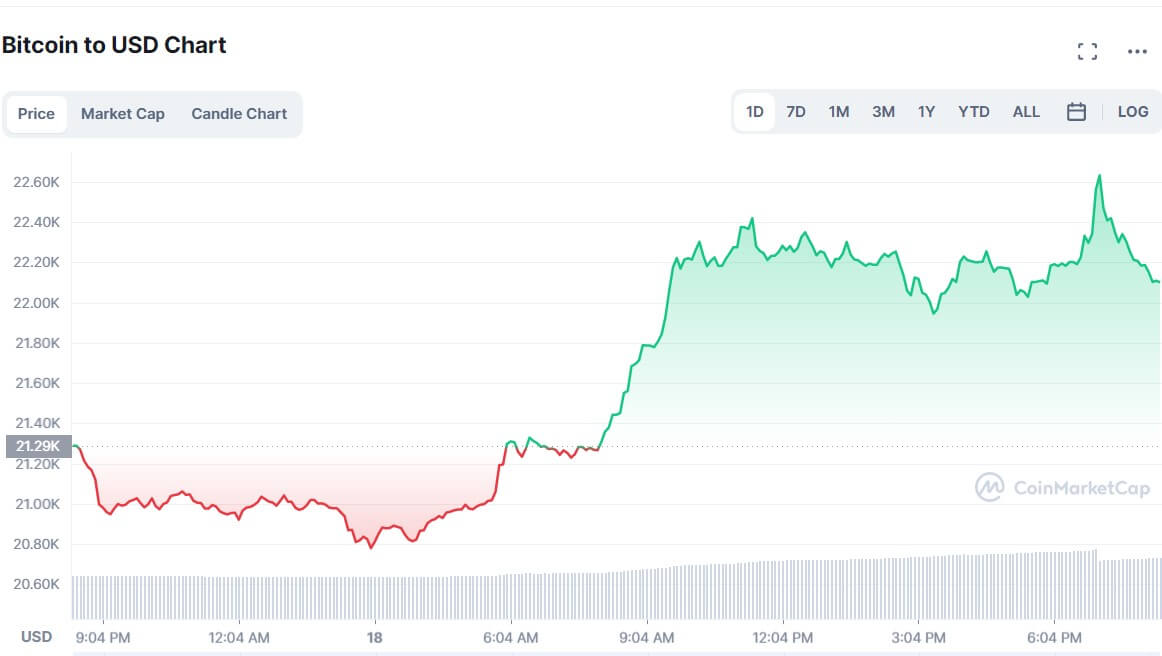1162x656 pixels.
Task: Click the price peak near 22.60K
Action: coord(1100,176)
